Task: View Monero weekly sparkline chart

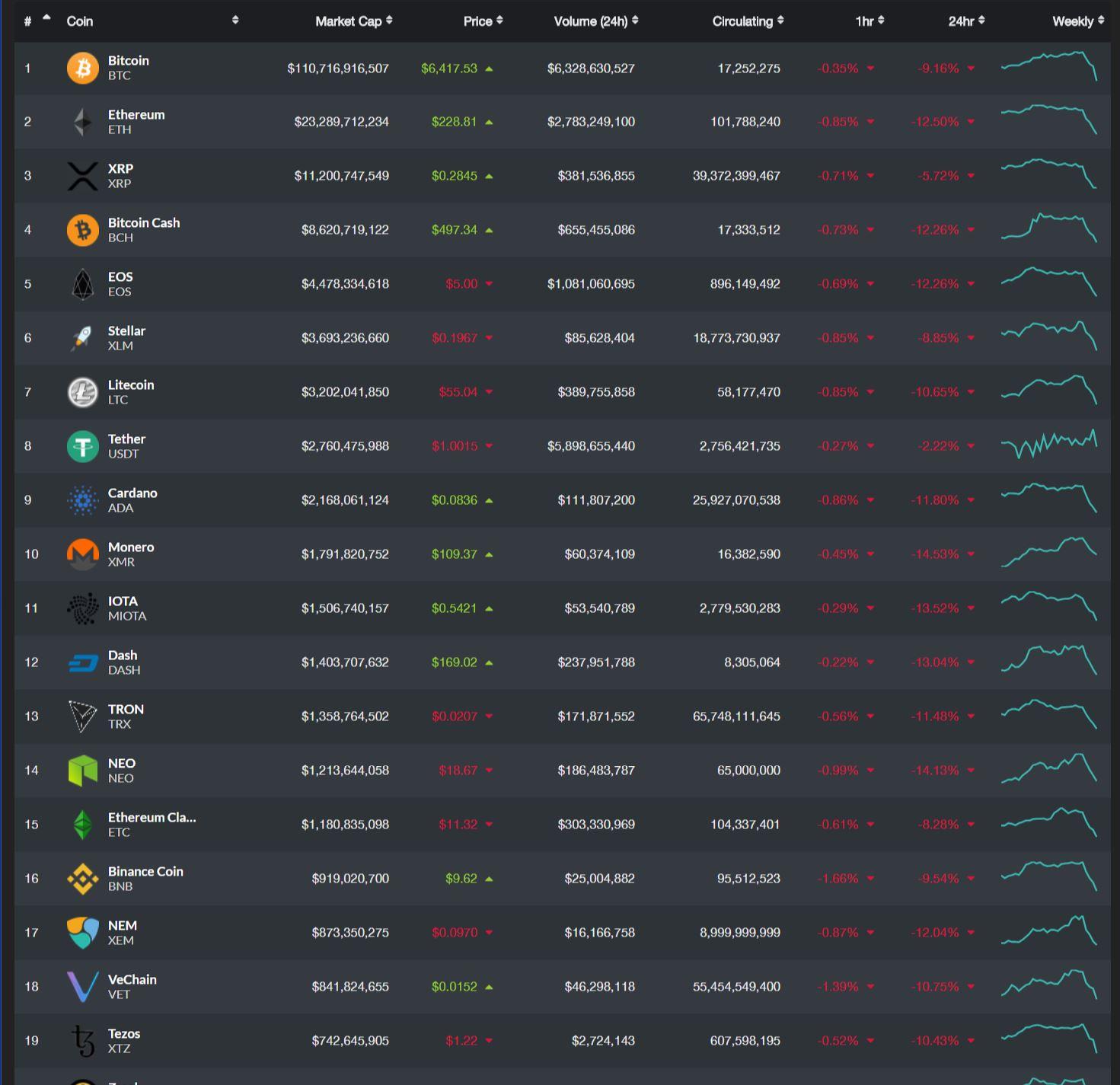Action: pos(1049,552)
